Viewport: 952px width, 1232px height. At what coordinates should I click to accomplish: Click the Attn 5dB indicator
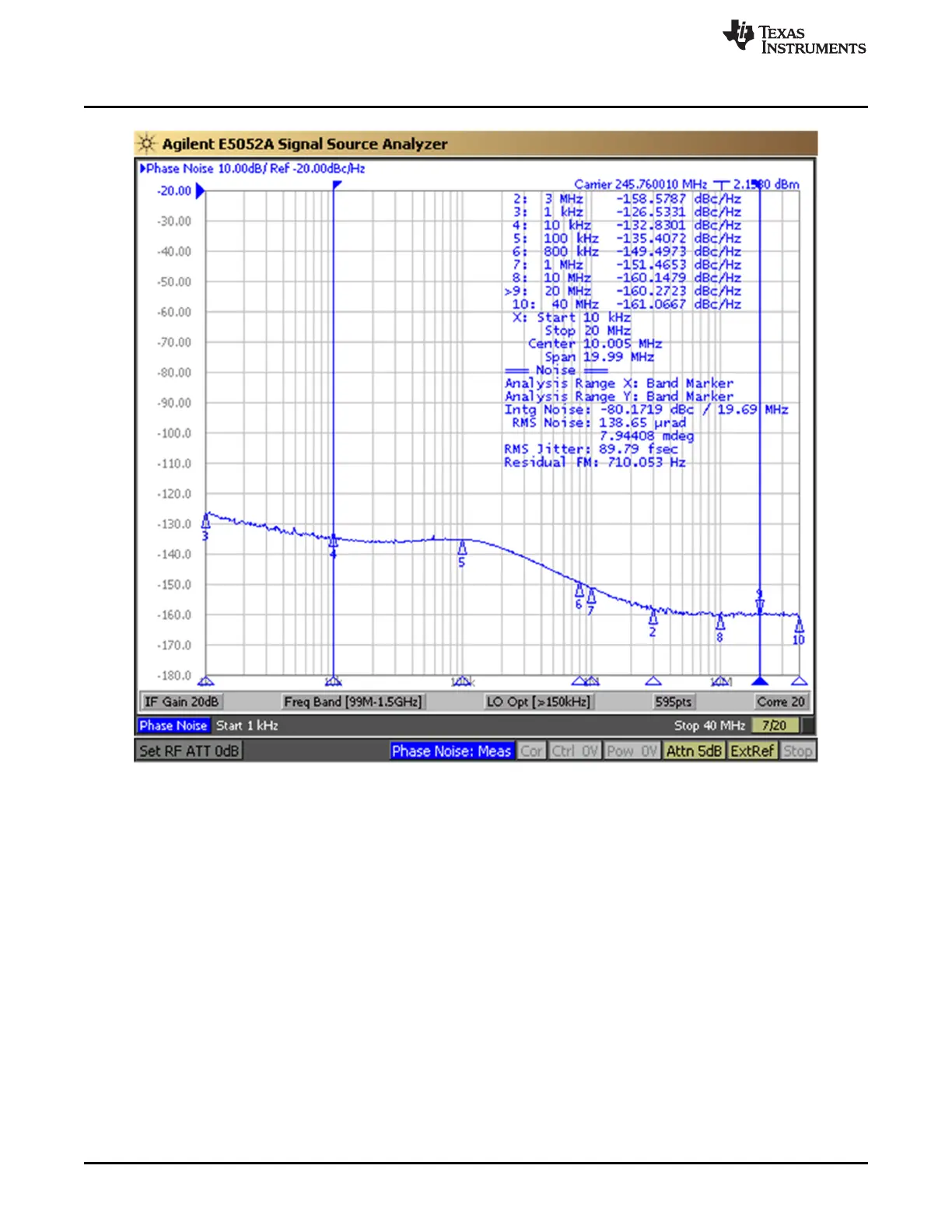pyautogui.click(x=694, y=751)
